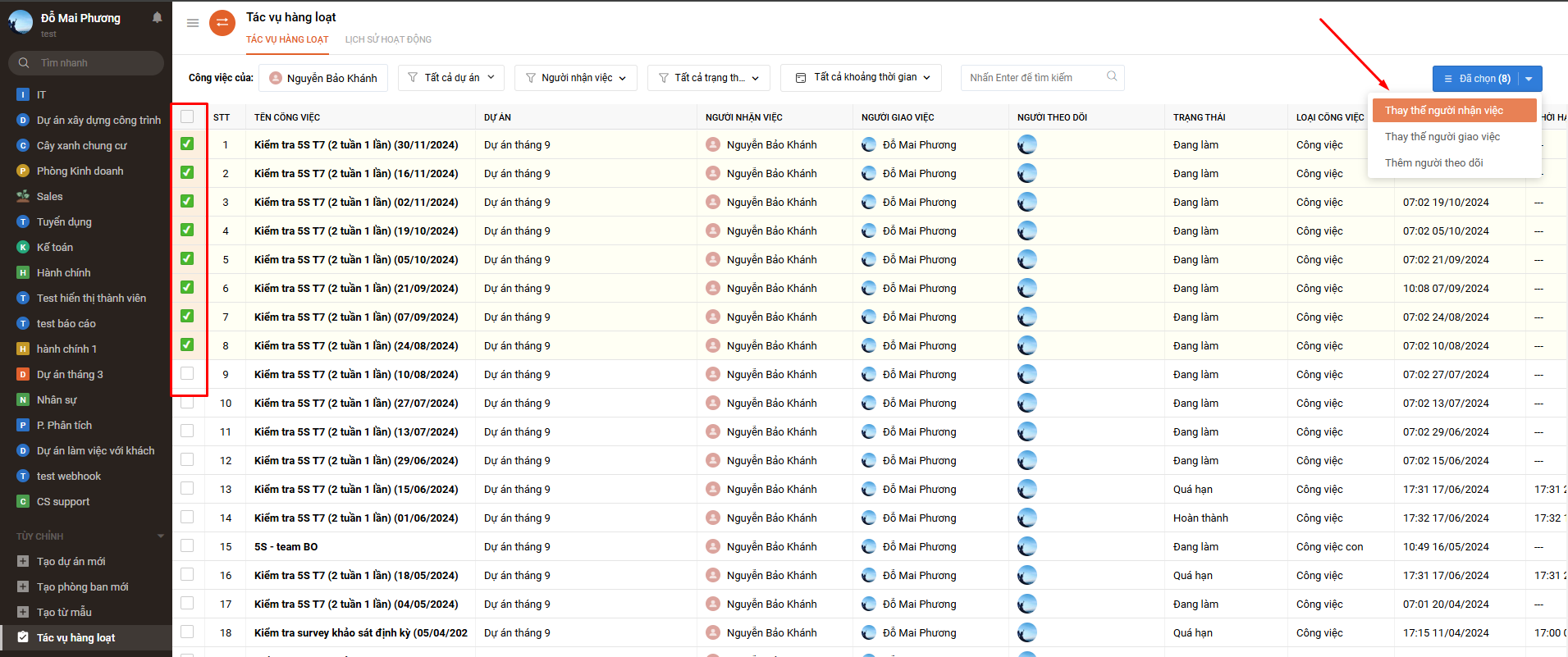Uncheck row 5 checkbox (05/10/2024)
Viewport: 1568px width, 657px height.
187,258
